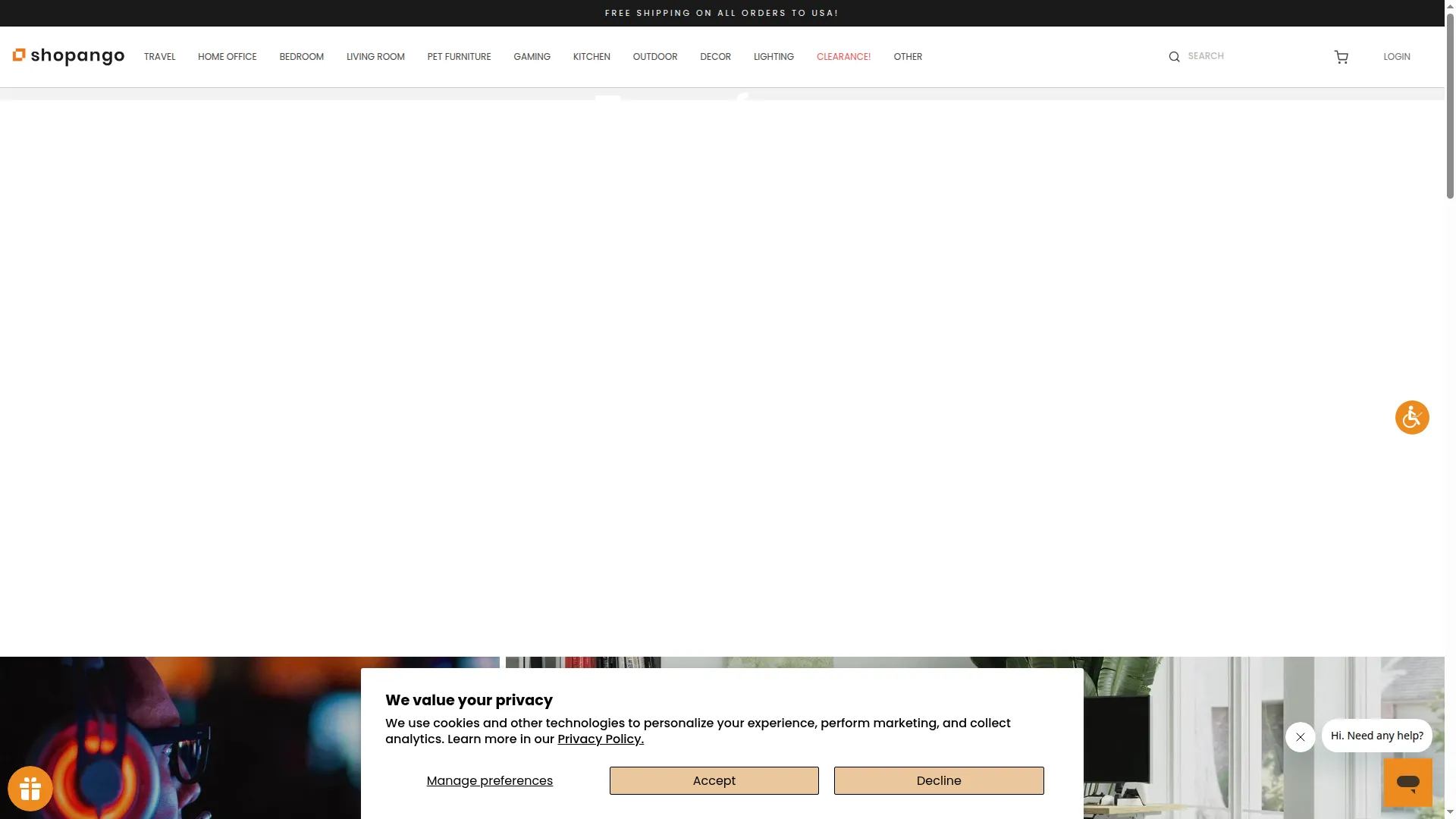Click the Login link

point(1396,57)
